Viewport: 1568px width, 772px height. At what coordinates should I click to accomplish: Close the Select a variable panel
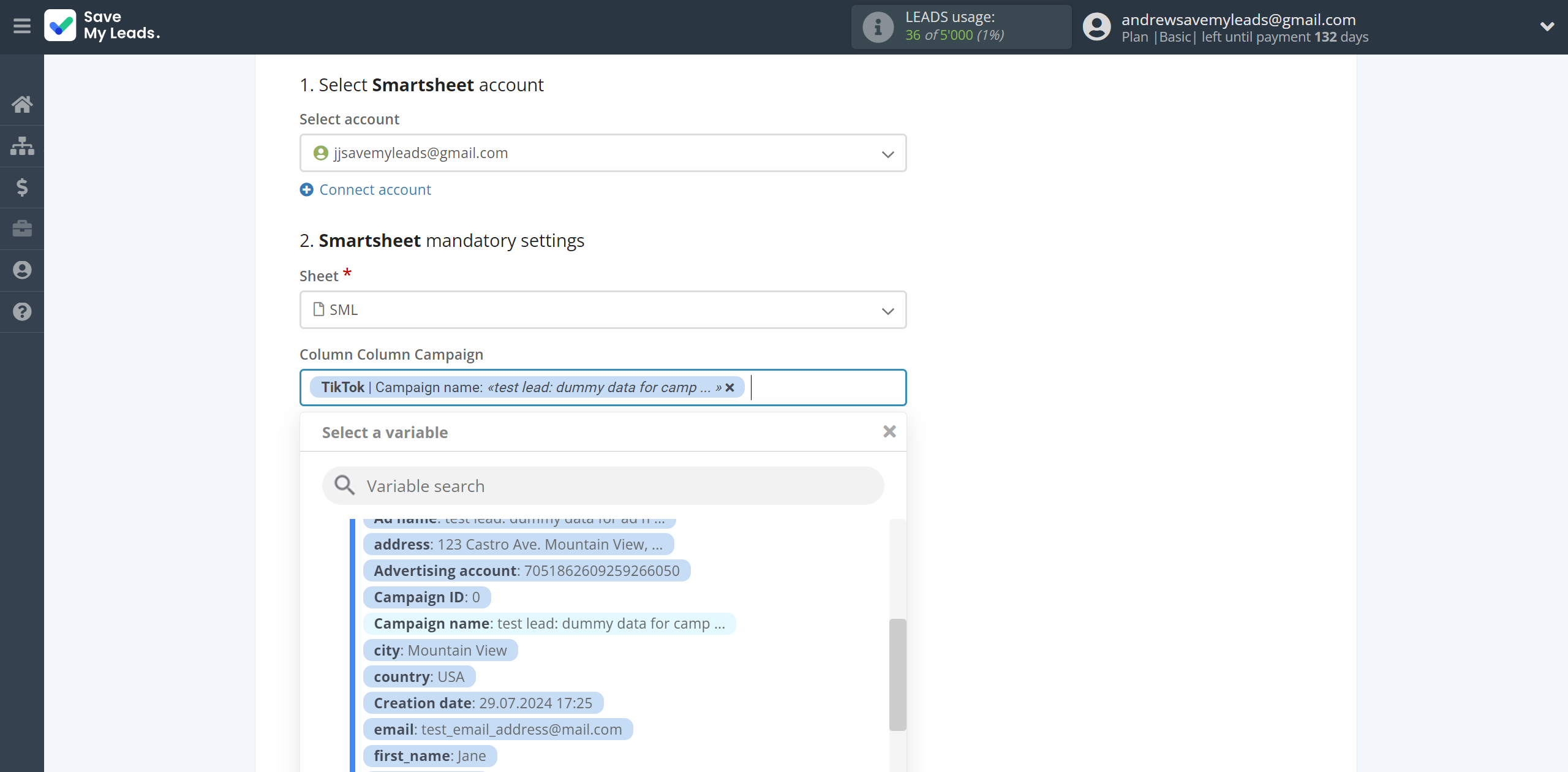[889, 432]
